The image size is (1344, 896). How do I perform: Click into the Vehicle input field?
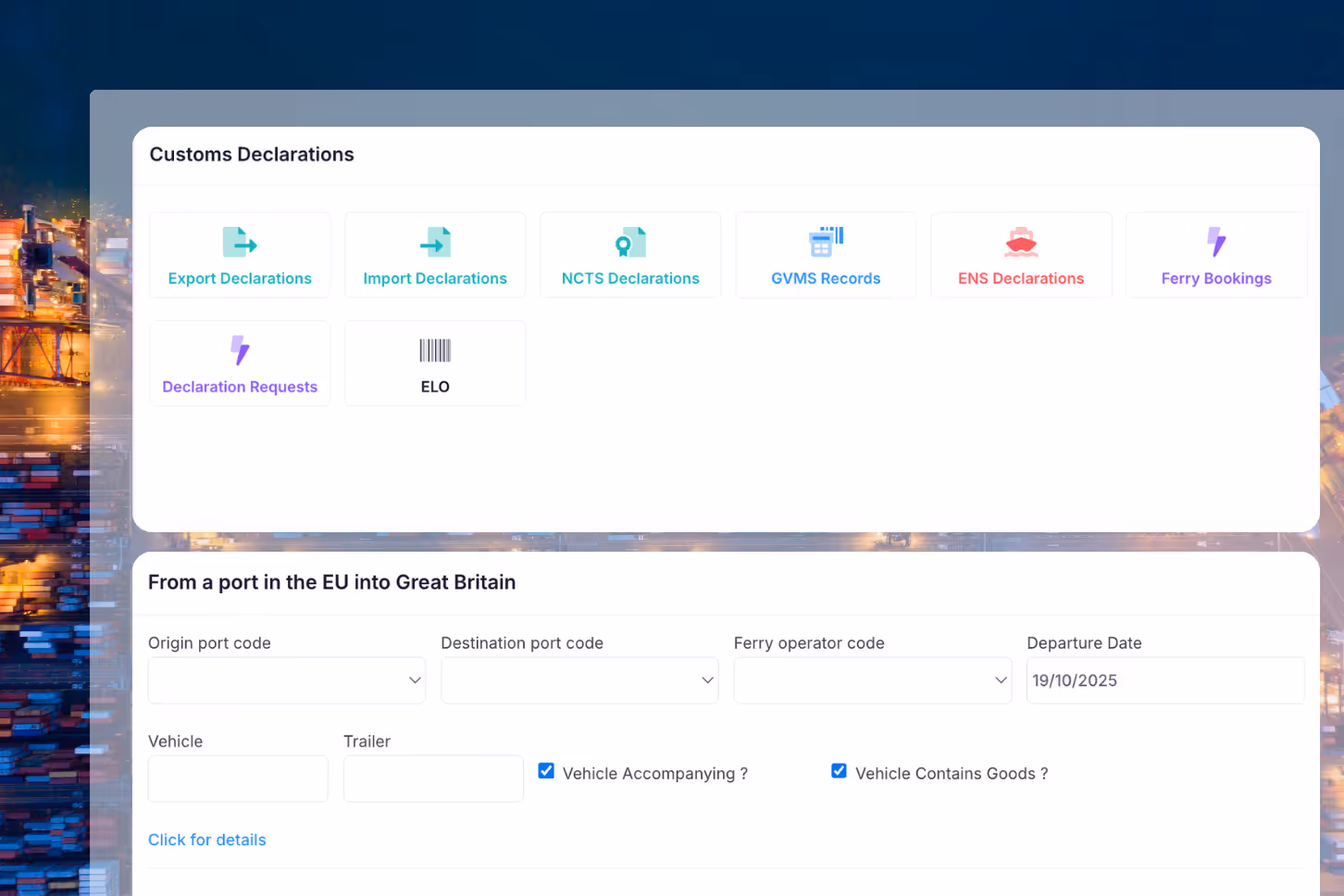point(238,778)
